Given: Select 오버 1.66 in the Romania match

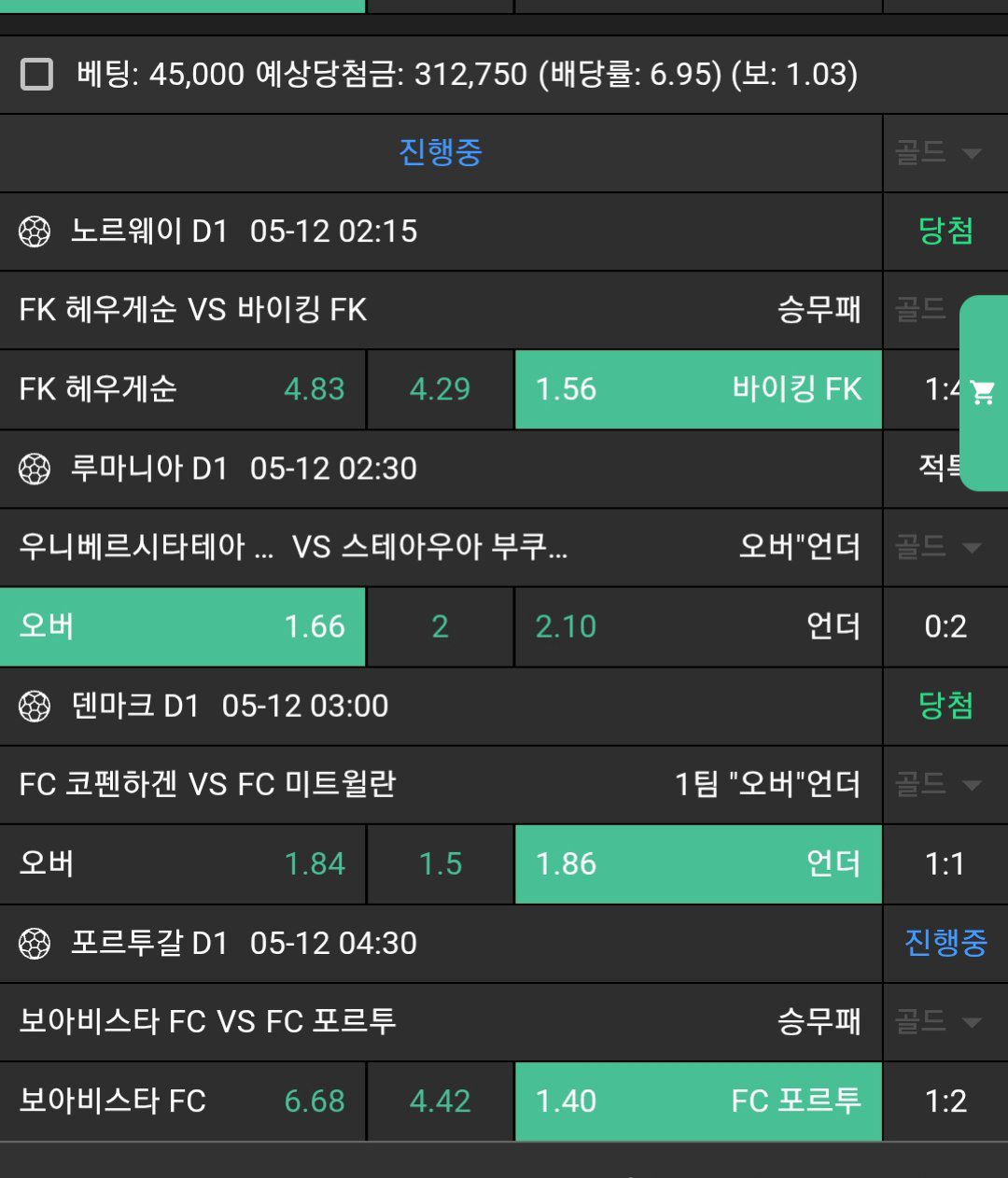Looking at the screenshot, I should coord(182,626).
